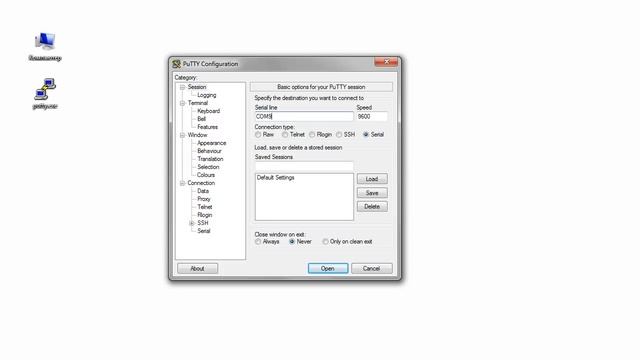
Task: Open the Computer desktop icon
Action: (x=45, y=46)
